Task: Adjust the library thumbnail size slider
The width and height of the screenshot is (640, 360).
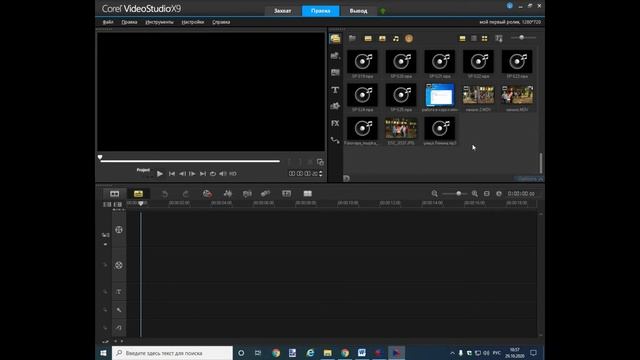Action: click(x=523, y=38)
